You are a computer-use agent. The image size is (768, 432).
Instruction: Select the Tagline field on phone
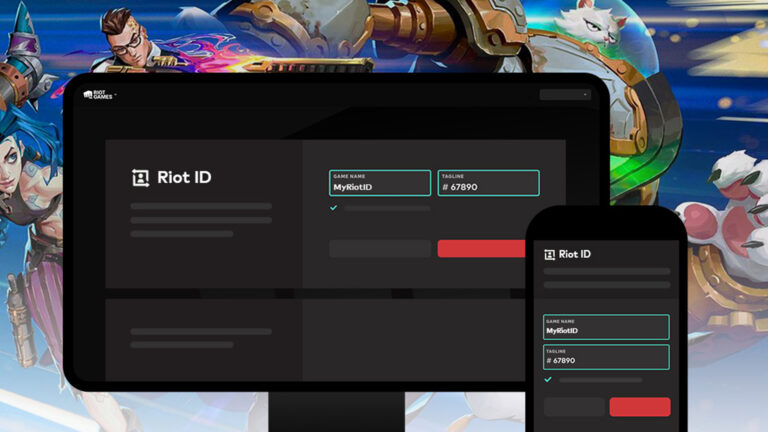pyautogui.click(x=606, y=357)
